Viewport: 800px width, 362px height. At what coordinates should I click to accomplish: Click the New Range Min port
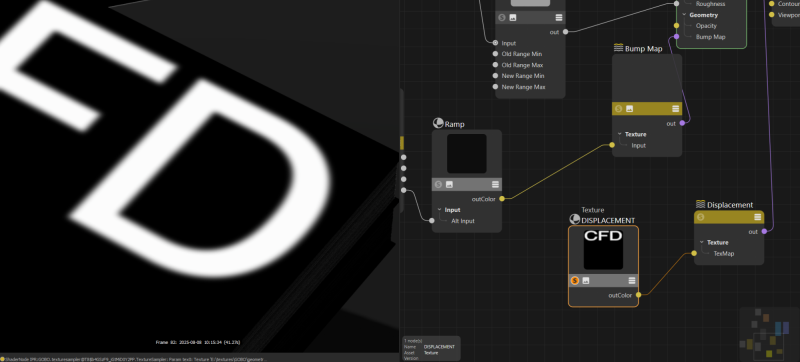click(x=495, y=75)
